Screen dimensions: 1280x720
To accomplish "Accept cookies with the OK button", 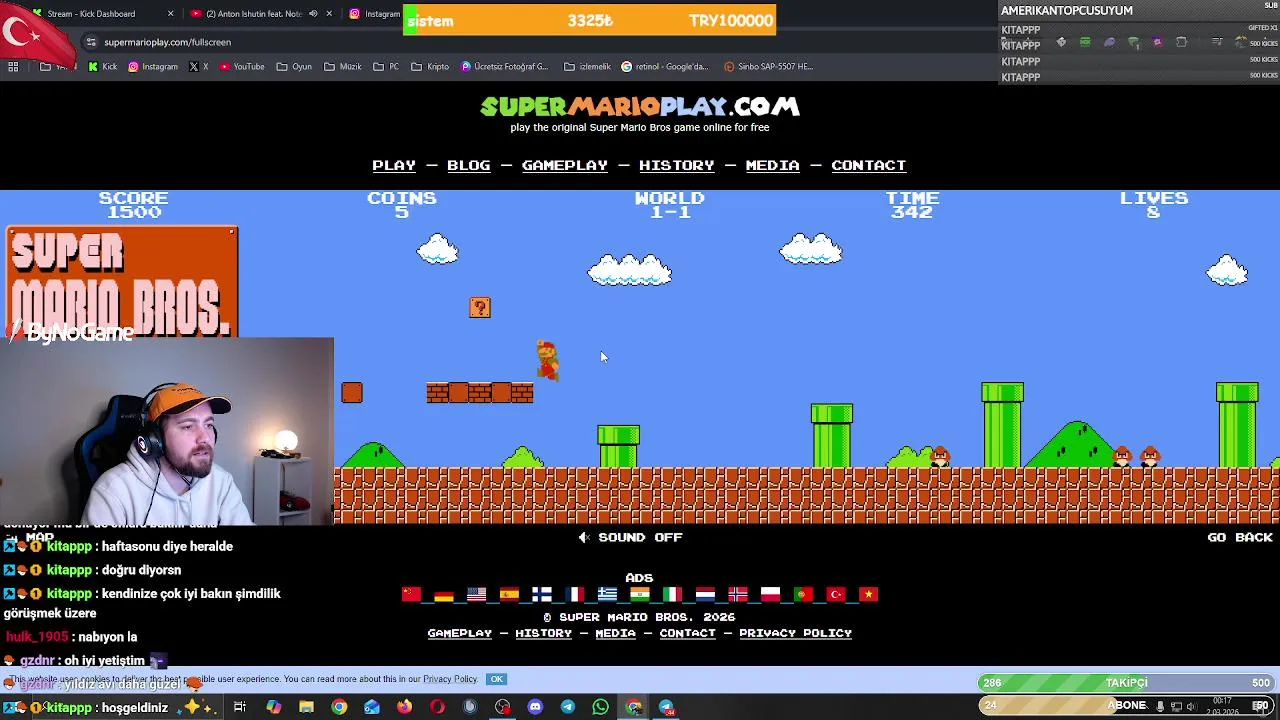I will [496, 679].
